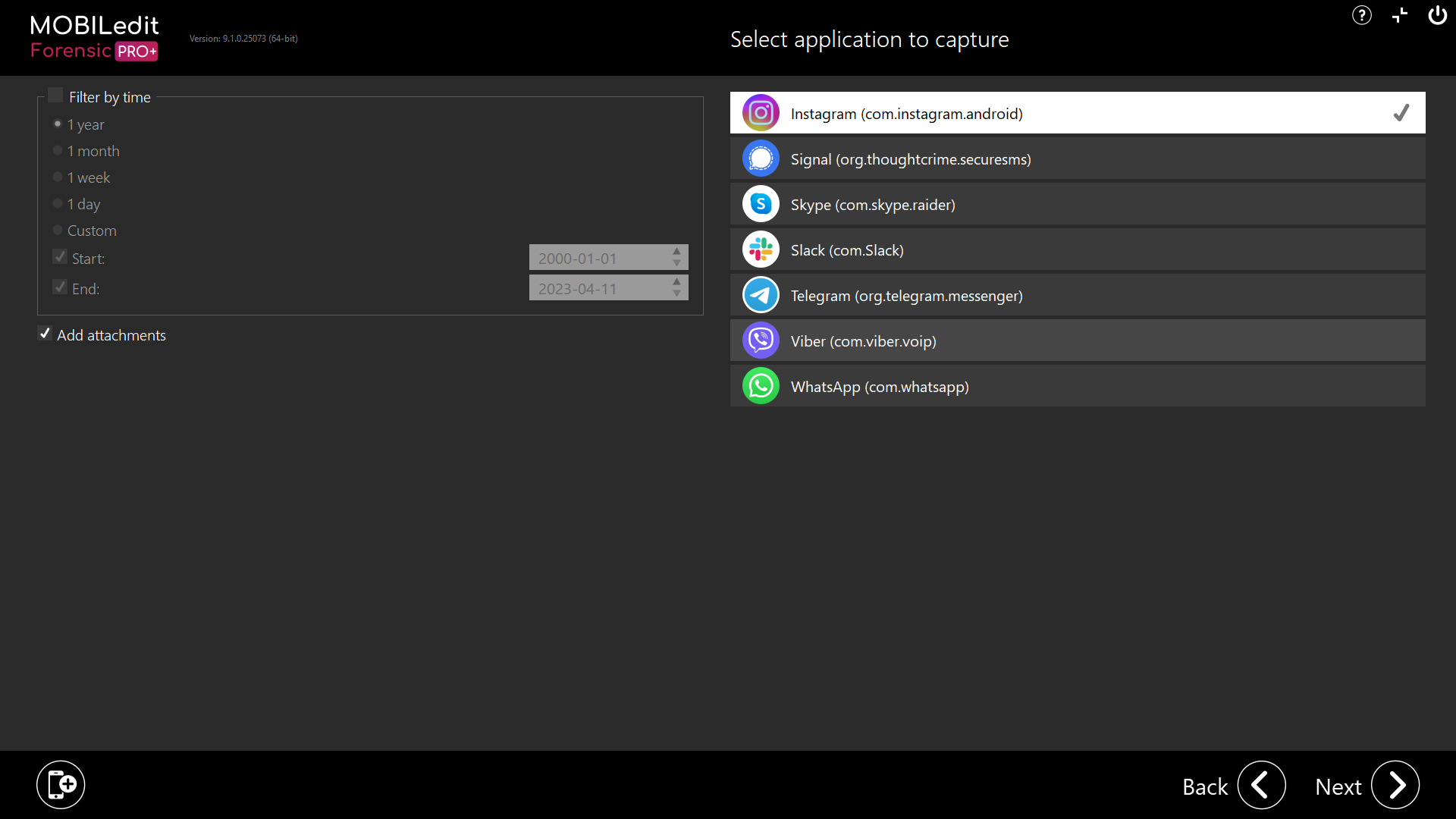The height and width of the screenshot is (819, 1456).
Task: Click the WhatsApp green icon
Action: (761, 386)
